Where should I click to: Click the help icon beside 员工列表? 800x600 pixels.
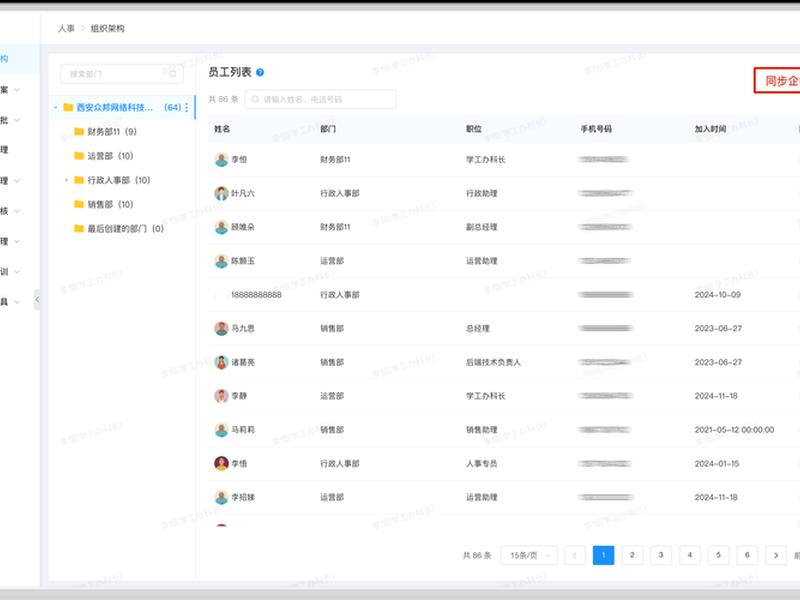(x=260, y=72)
